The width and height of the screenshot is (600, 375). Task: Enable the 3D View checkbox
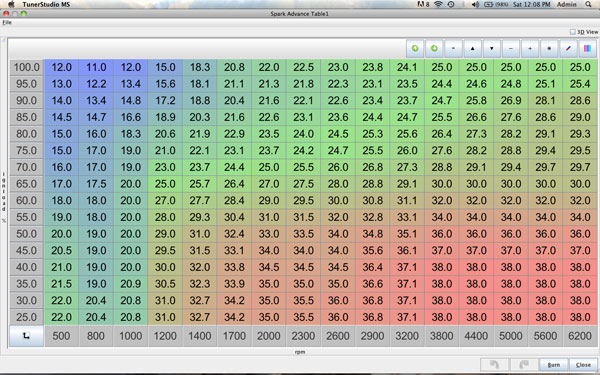tap(572, 32)
